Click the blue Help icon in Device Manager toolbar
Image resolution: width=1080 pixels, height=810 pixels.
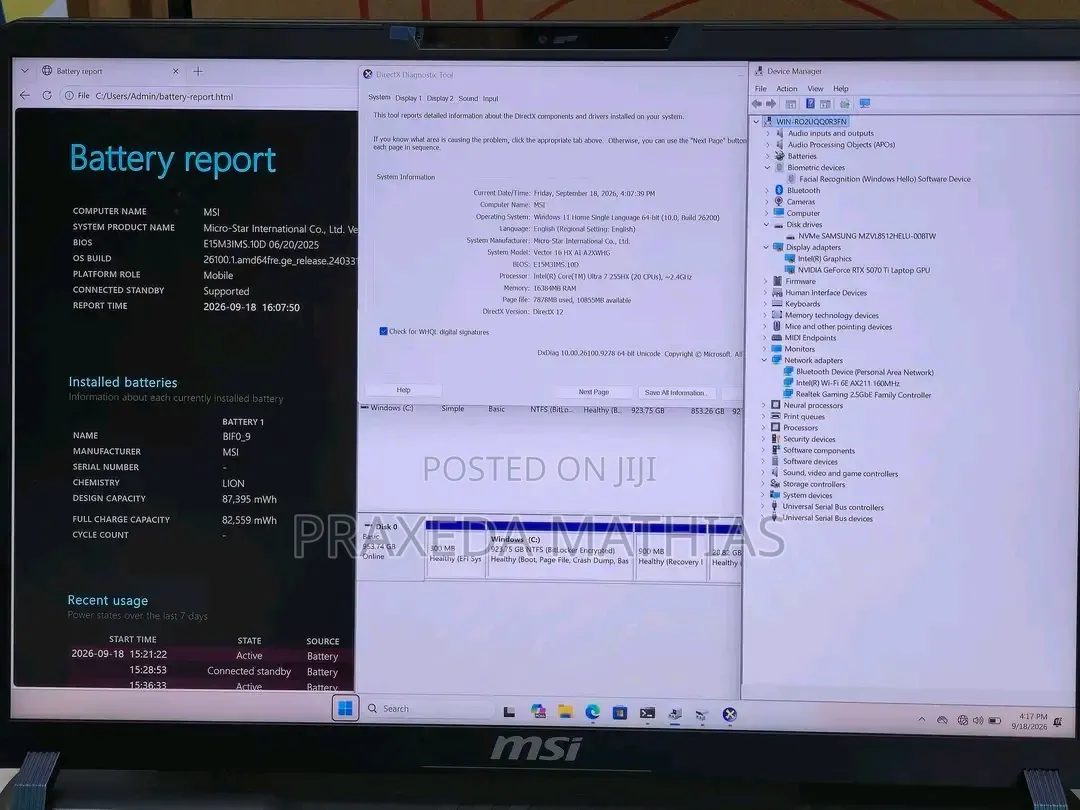(x=810, y=104)
